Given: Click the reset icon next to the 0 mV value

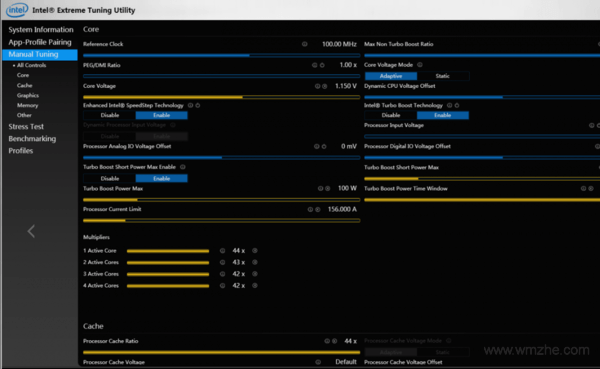Looking at the screenshot, I should point(324,146).
